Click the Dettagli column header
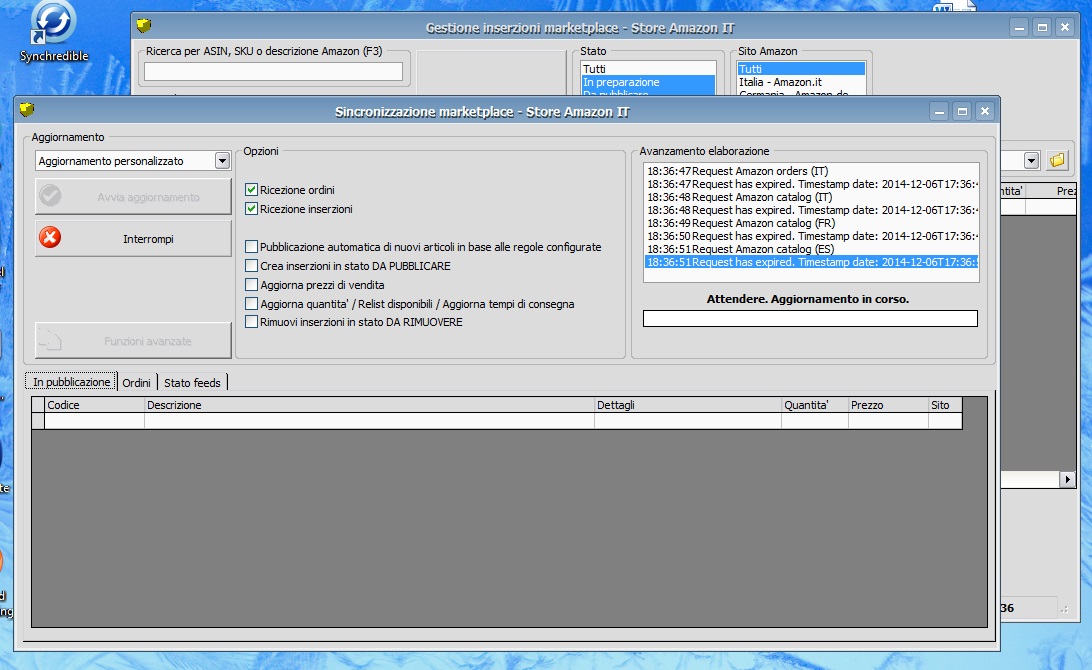The height and width of the screenshot is (670, 1092). (x=688, y=405)
